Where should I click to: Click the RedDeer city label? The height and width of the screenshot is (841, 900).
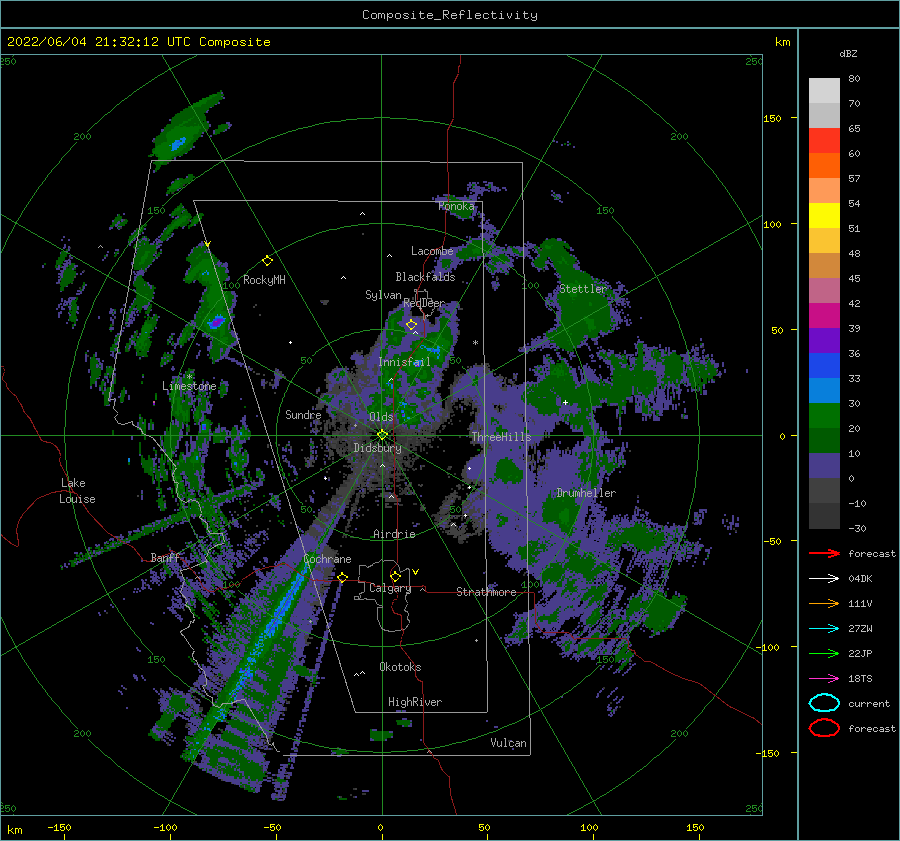[424, 303]
